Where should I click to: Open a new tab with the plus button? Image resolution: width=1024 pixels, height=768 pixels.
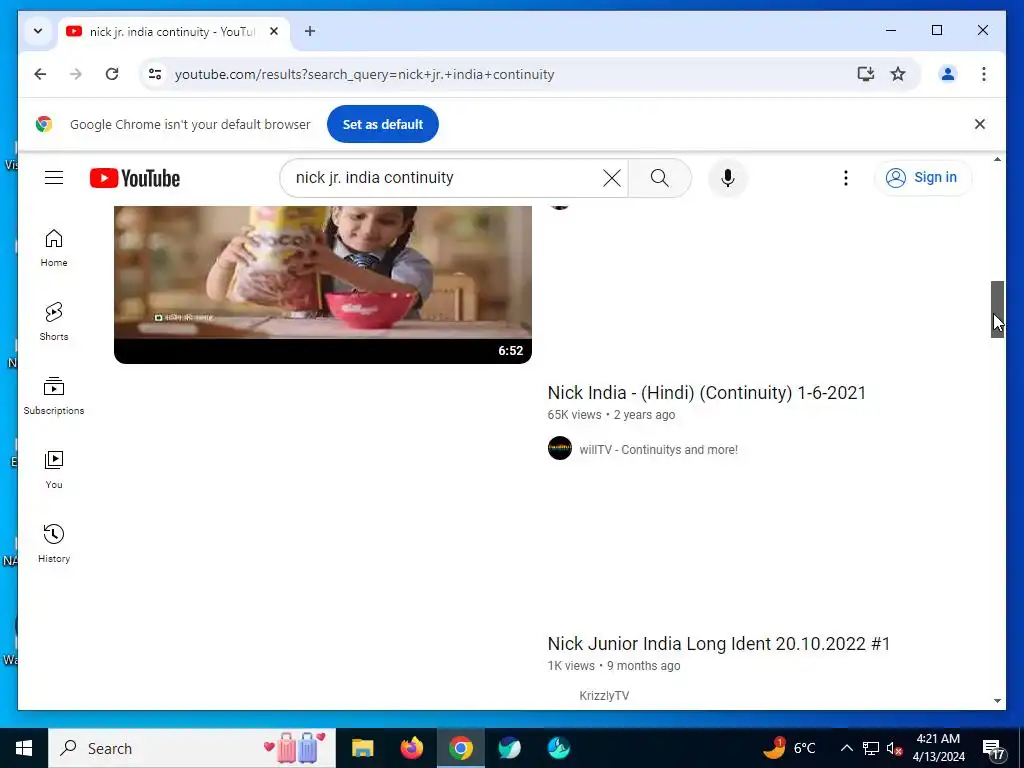pos(310,31)
